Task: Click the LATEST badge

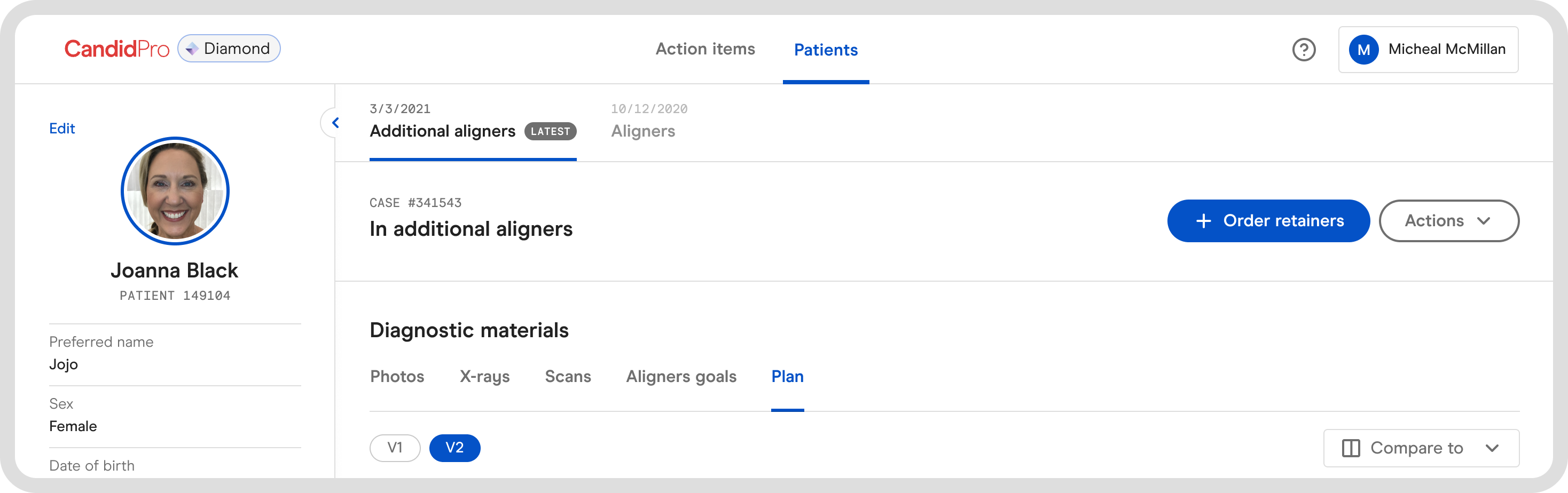Action: click(550, 131)
